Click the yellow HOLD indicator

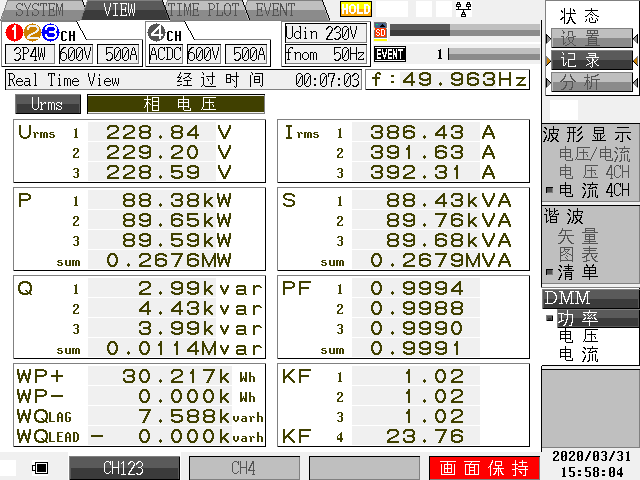tap(355, 9)
